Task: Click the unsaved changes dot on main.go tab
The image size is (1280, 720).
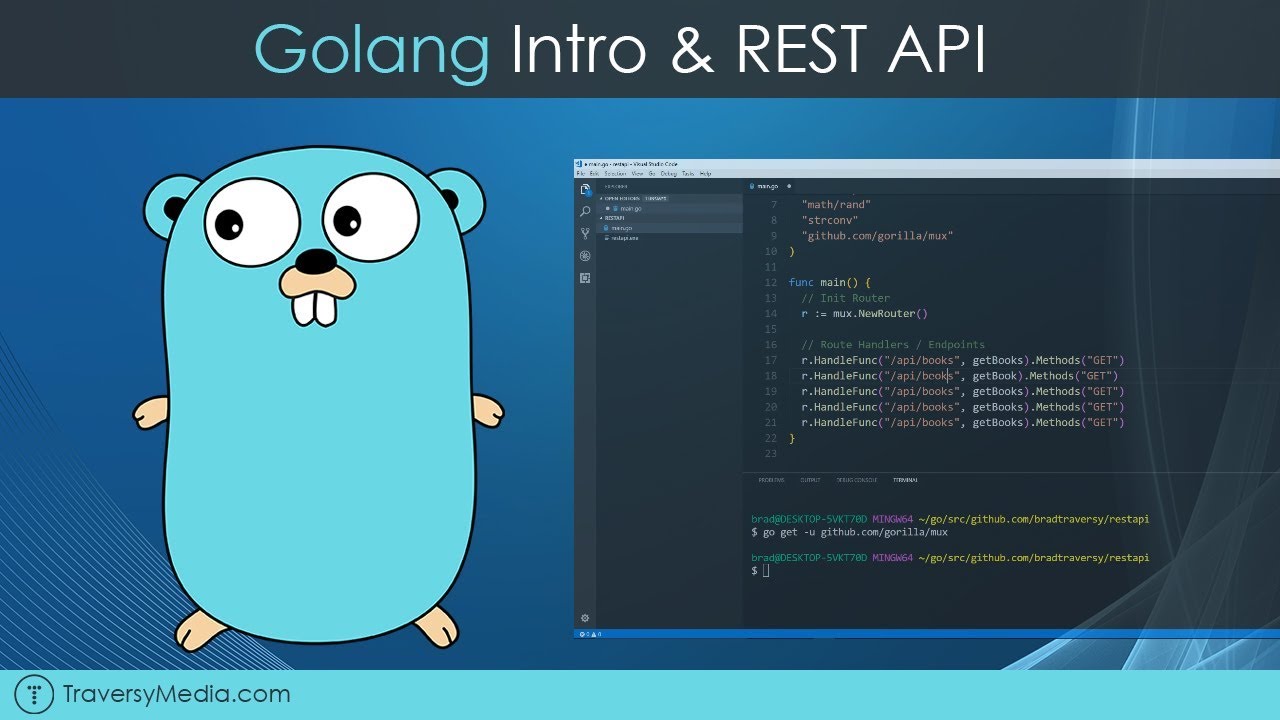Action: (x=789, y=186)
